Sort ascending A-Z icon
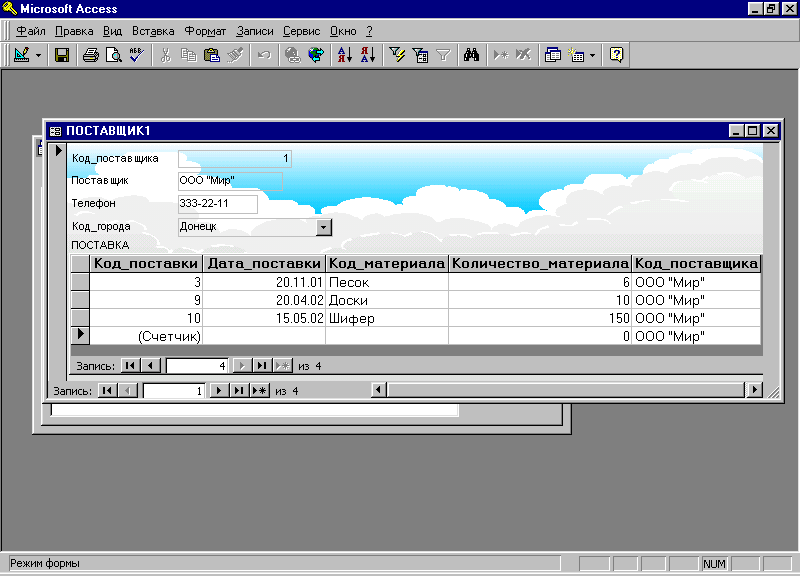 point(345,55)
